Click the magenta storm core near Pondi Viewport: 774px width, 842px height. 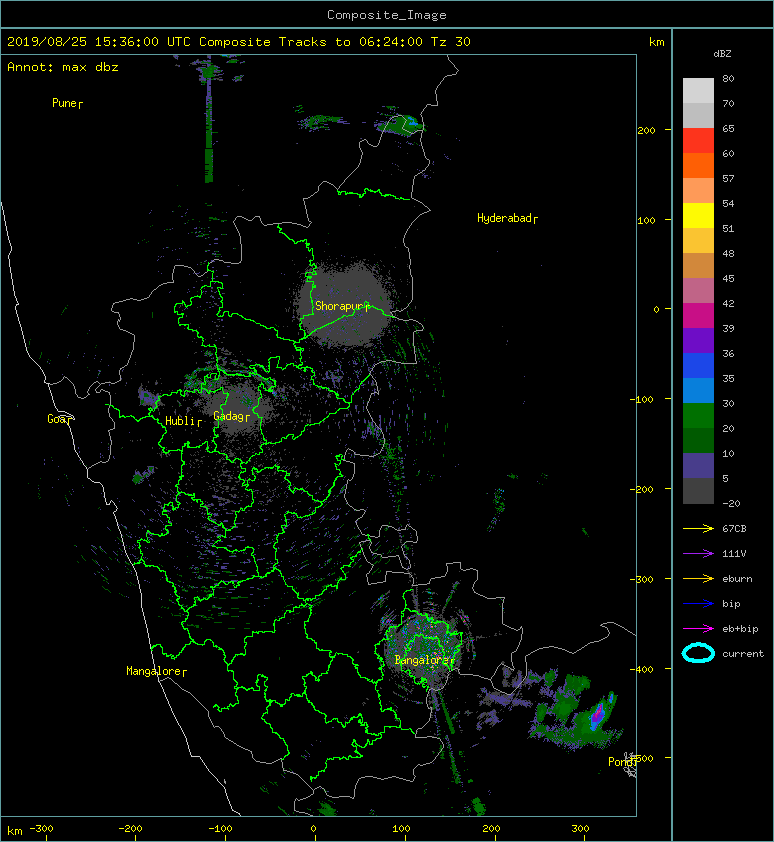pyautogui.click(x=597, y=715)
